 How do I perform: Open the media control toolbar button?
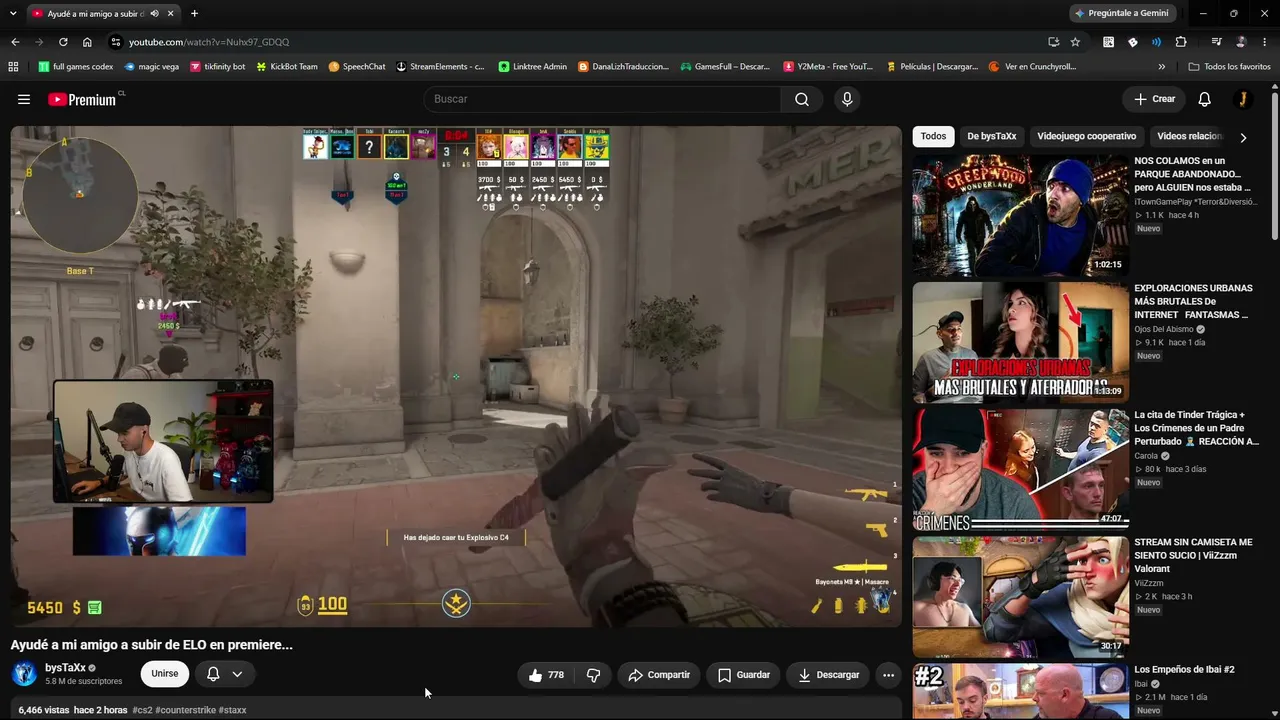pos(1216,42)
